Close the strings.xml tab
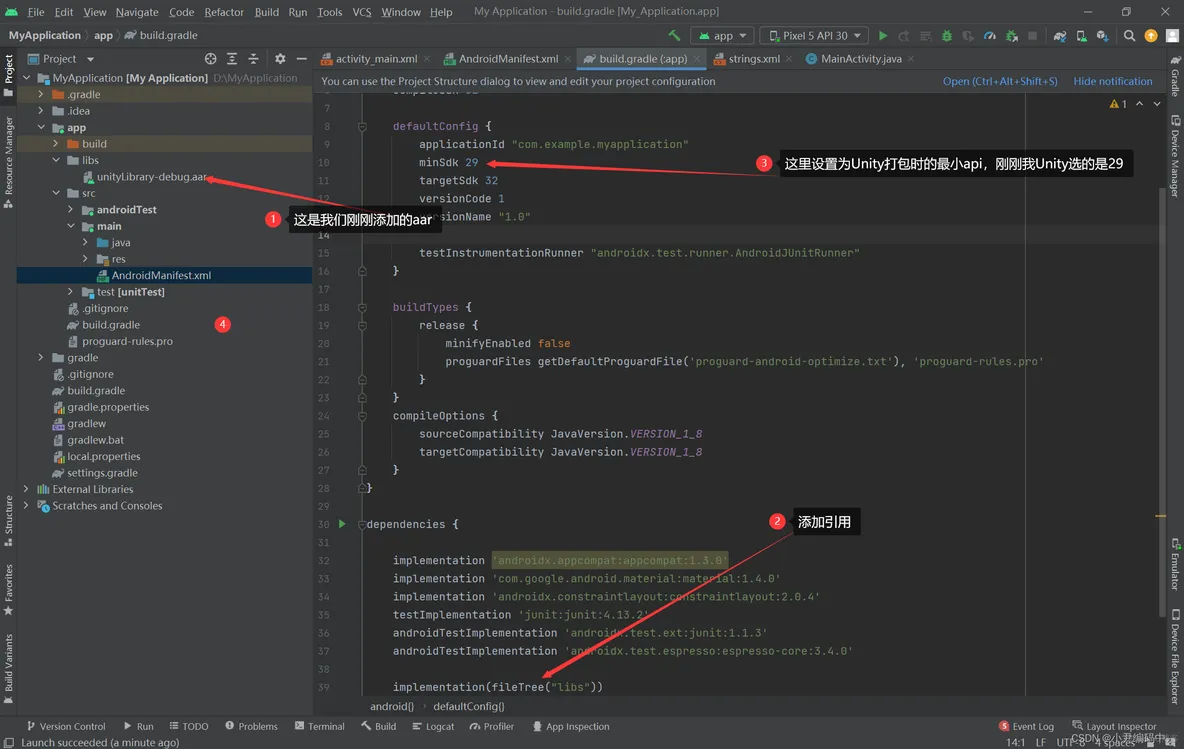The image size is (1184, 749). coord(789,58)
